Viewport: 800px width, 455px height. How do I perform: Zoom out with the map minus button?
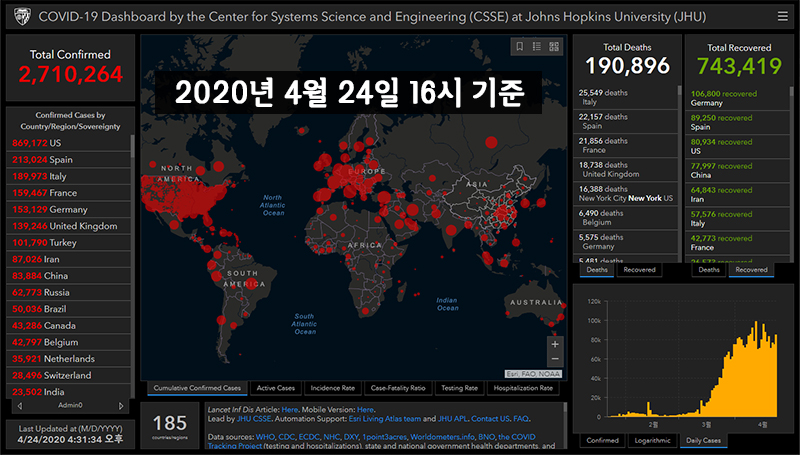(555, 359)
